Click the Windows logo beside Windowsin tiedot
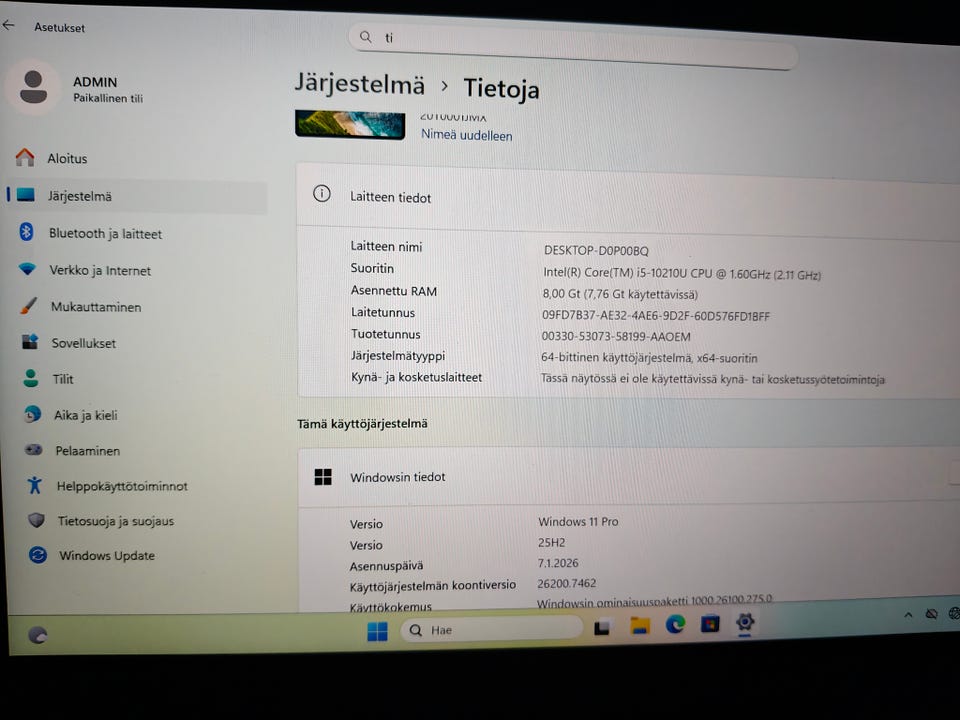 [323, 476]
